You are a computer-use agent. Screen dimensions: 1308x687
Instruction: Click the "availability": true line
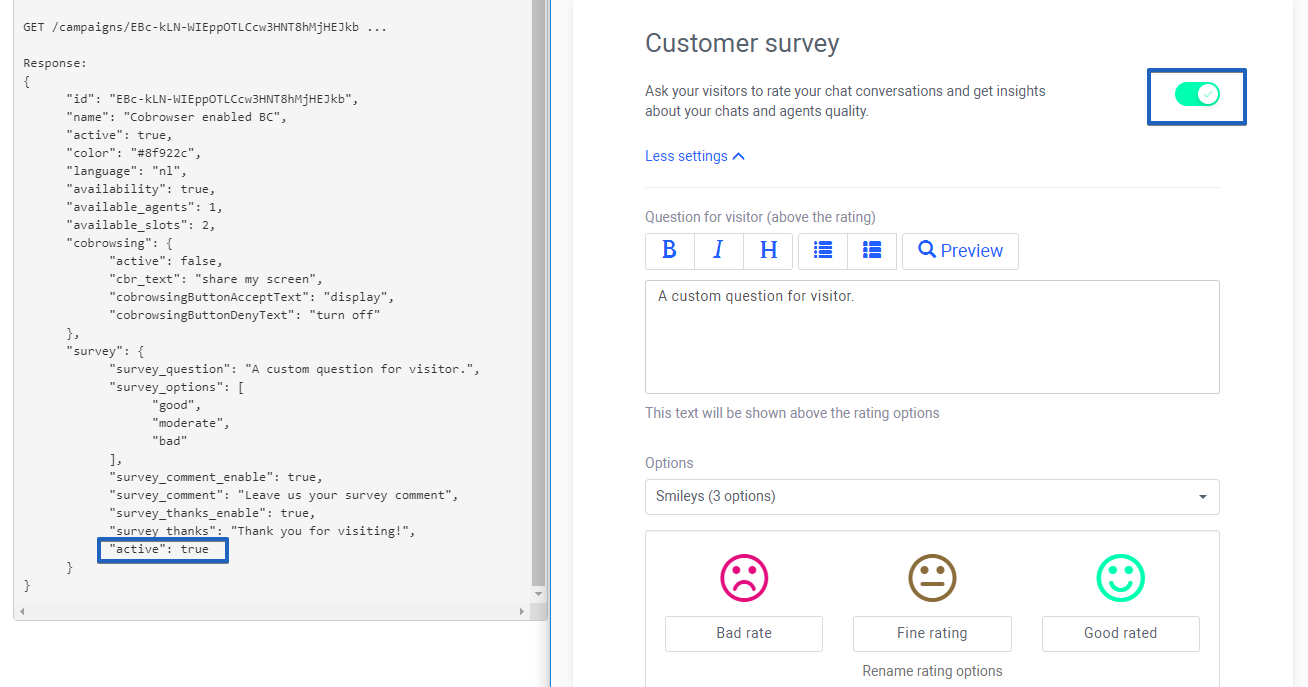point(141,189)
